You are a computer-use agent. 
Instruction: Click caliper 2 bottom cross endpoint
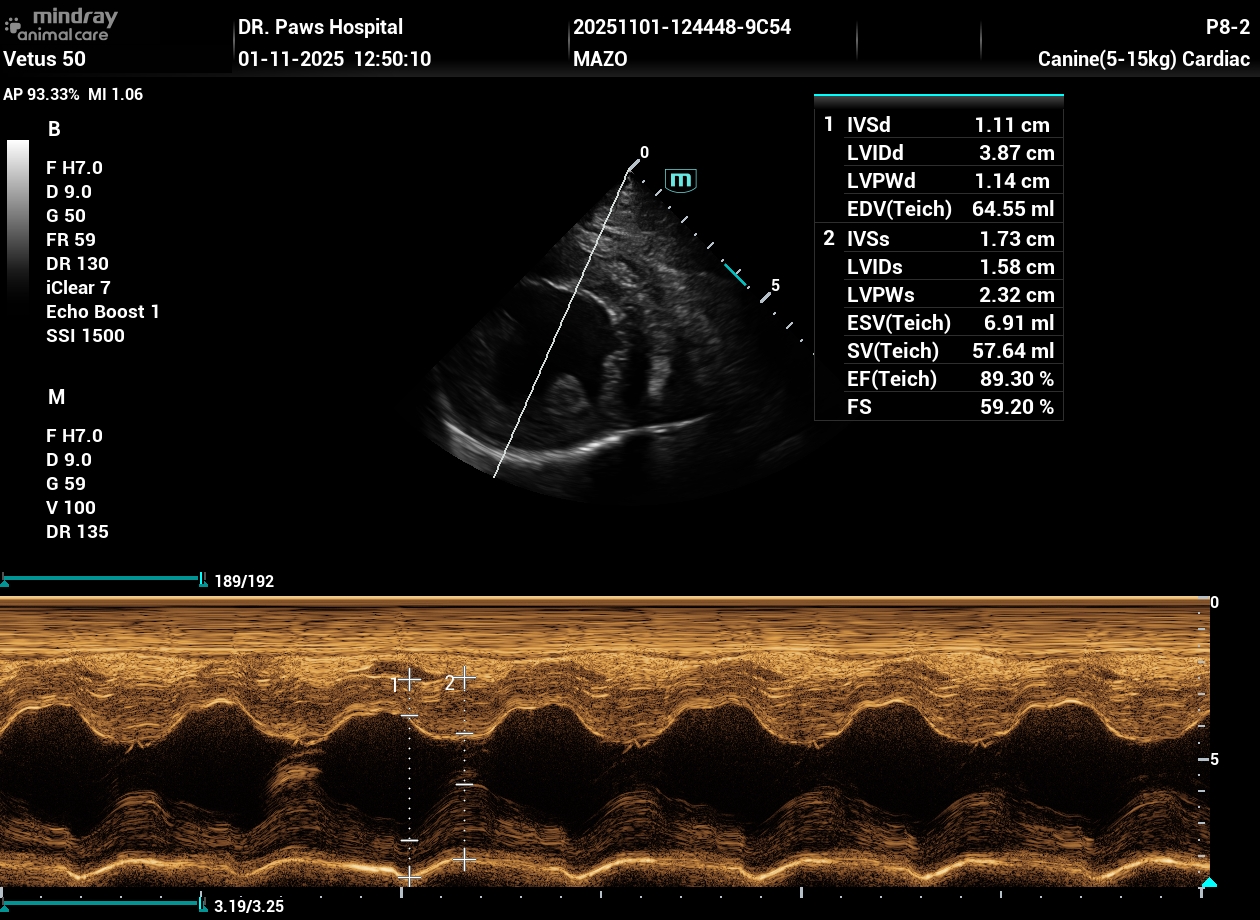tap(464, 859)
